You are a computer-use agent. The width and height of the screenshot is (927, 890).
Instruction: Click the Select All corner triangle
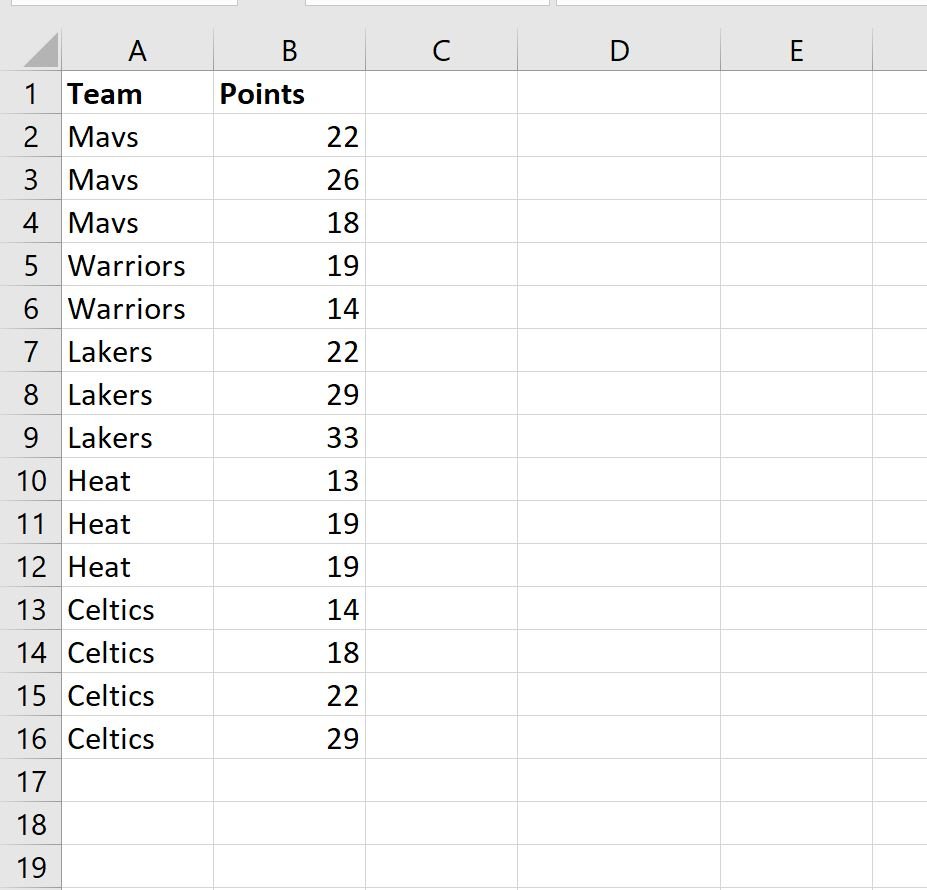(x=40, y=51)
